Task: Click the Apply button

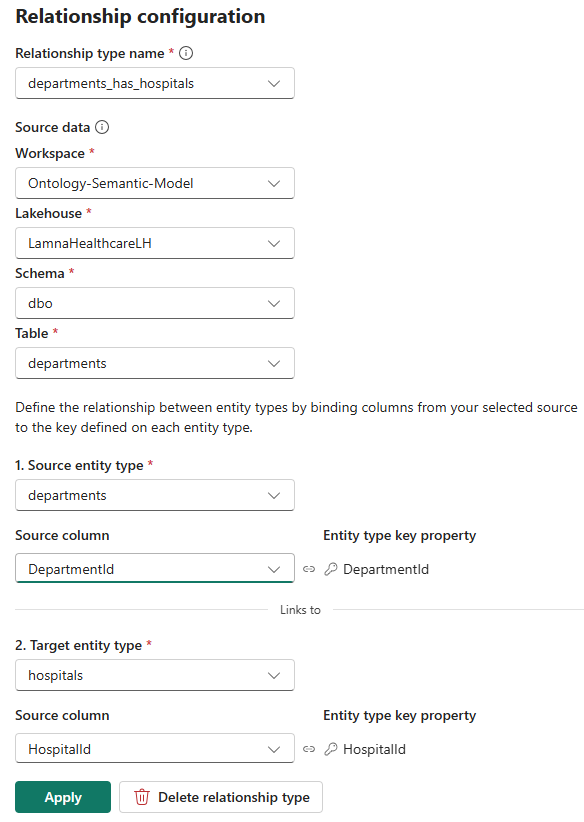Action: (62, 797)
